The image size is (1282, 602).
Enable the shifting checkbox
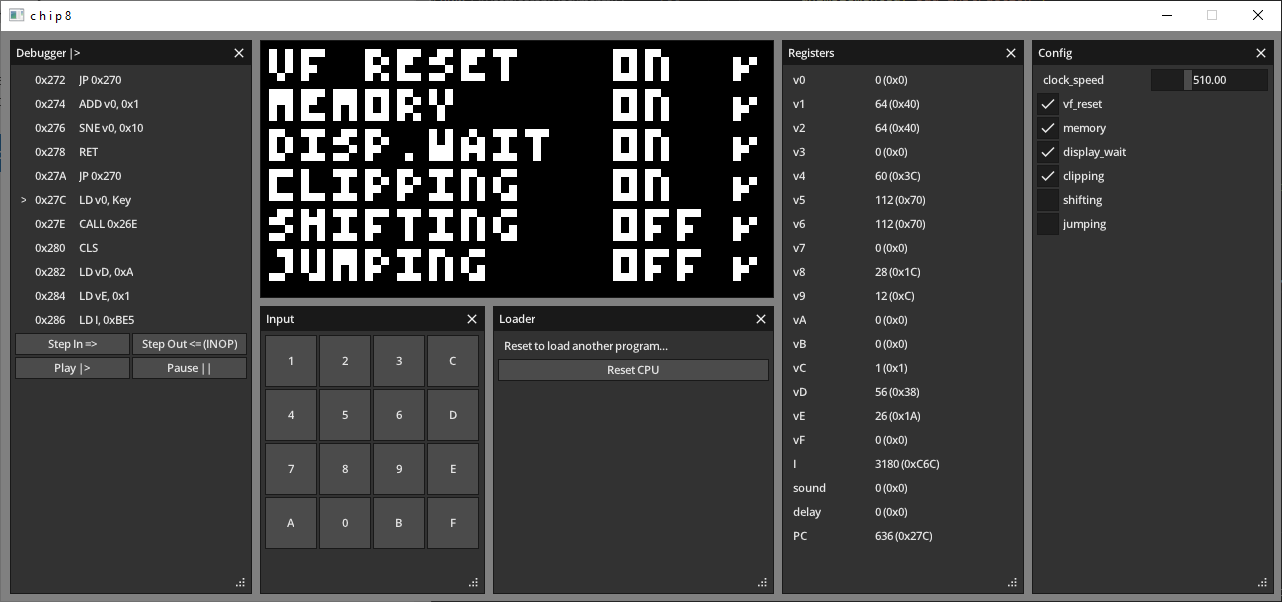(1047, 200)
